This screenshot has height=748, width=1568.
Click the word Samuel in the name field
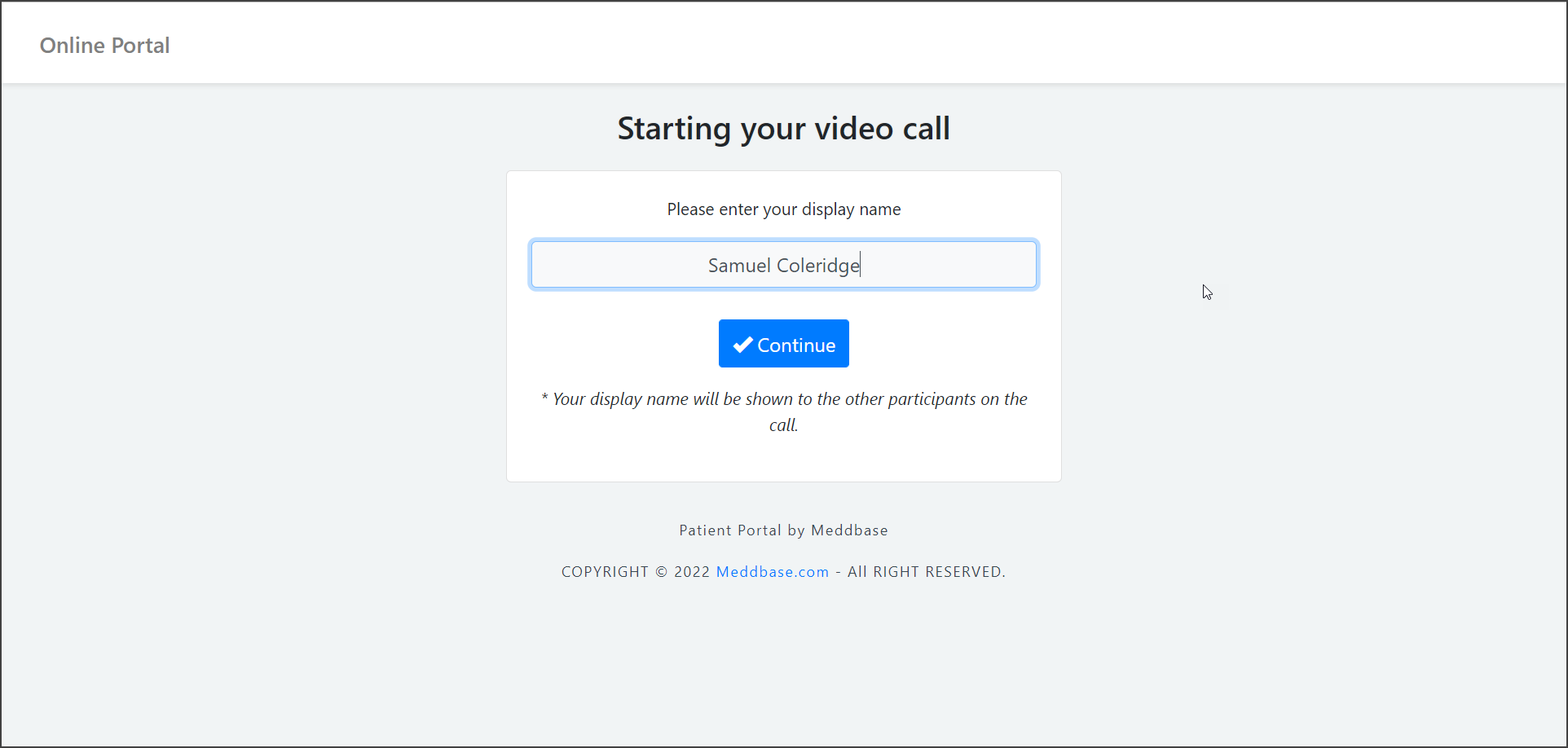click(x=738, y=266)
